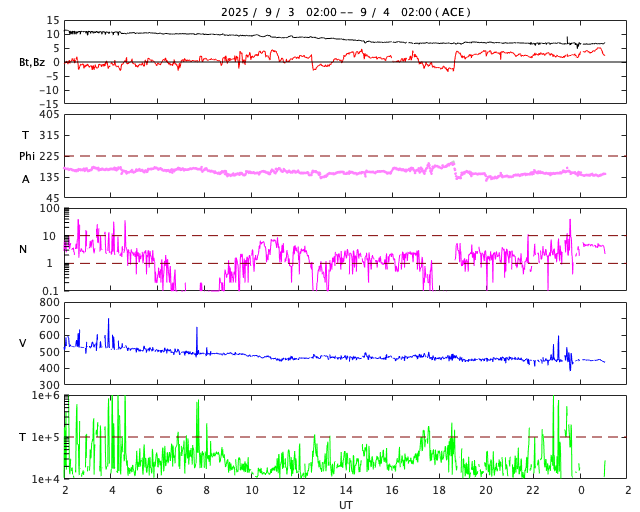Select the '315' tick on Phi axis

[x=49, y=135]
